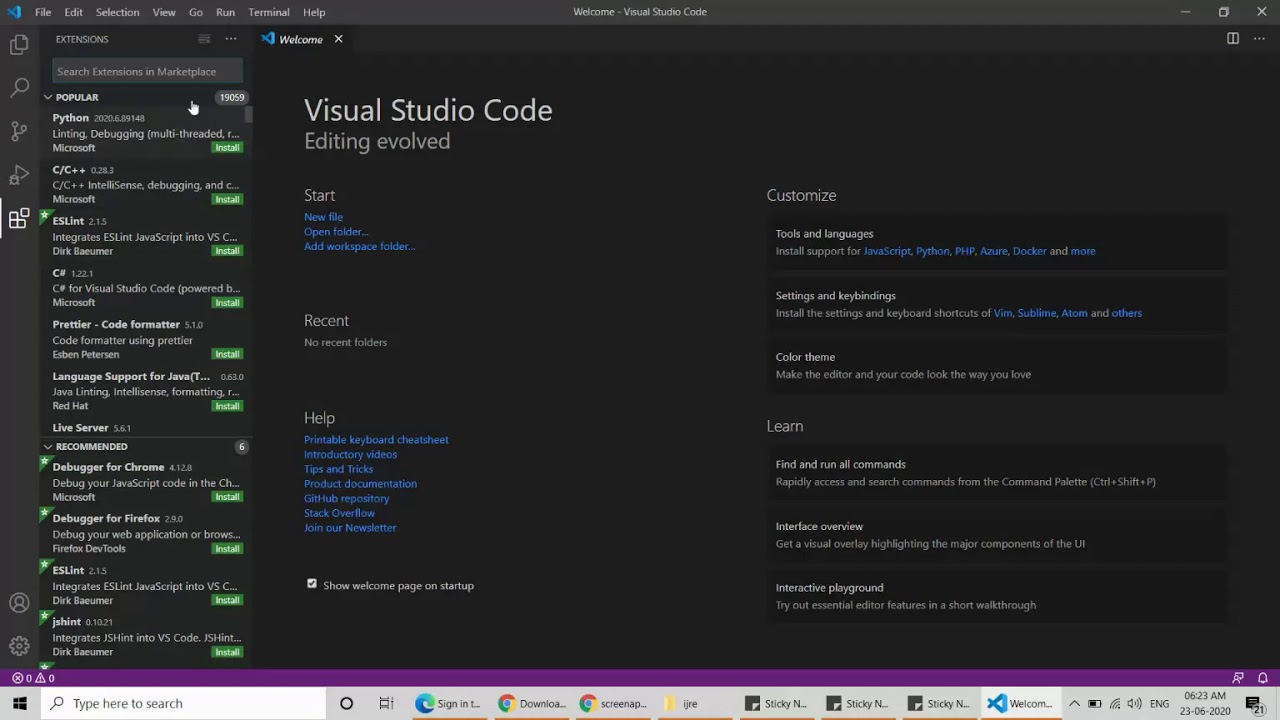Open Task View on the taskbar
The height and width of the screenshot is (720, 1280).
pos(386,703)
